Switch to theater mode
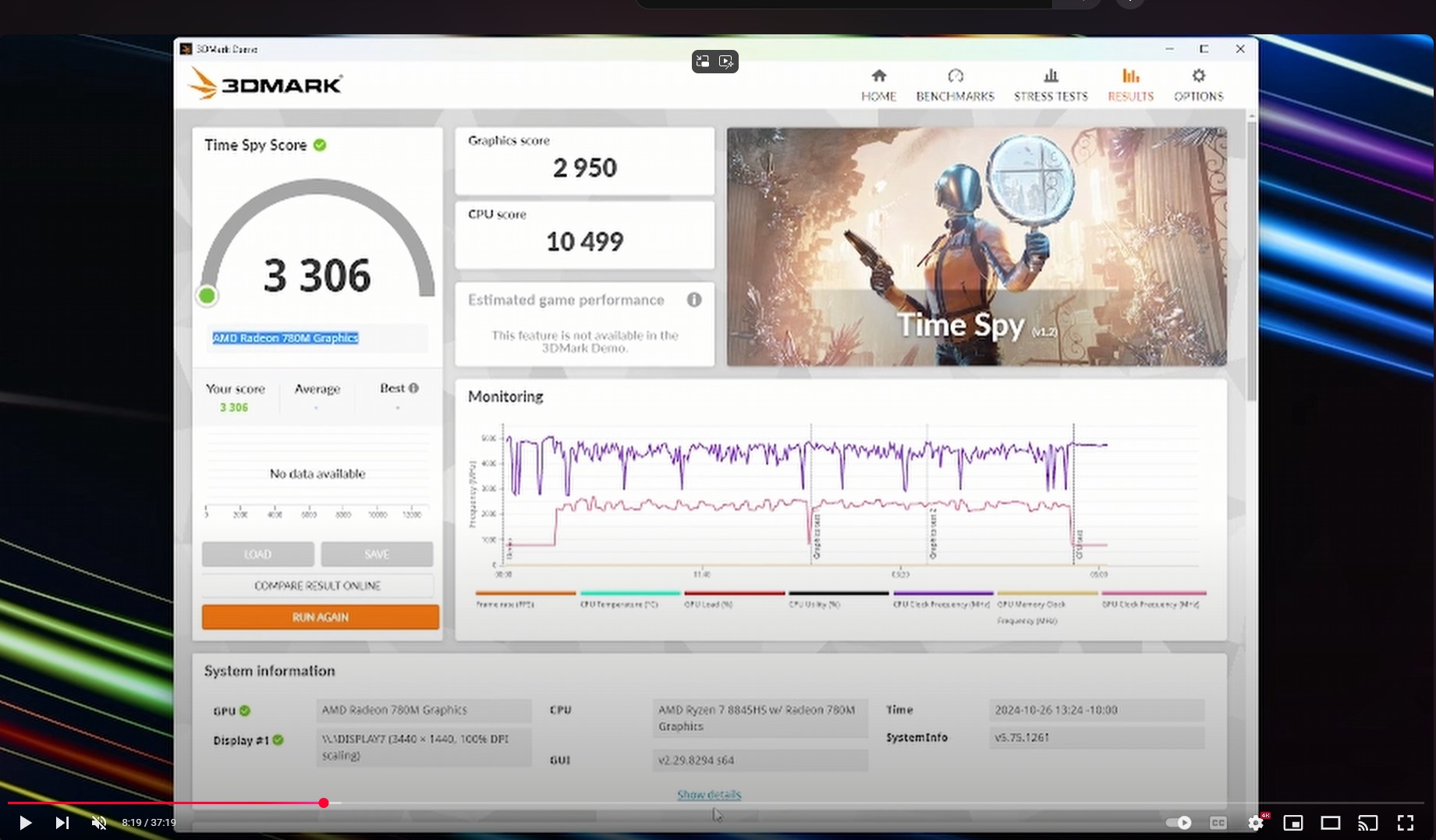Viewport: 1436px width, 840px height. click(x=1331, y=823)
